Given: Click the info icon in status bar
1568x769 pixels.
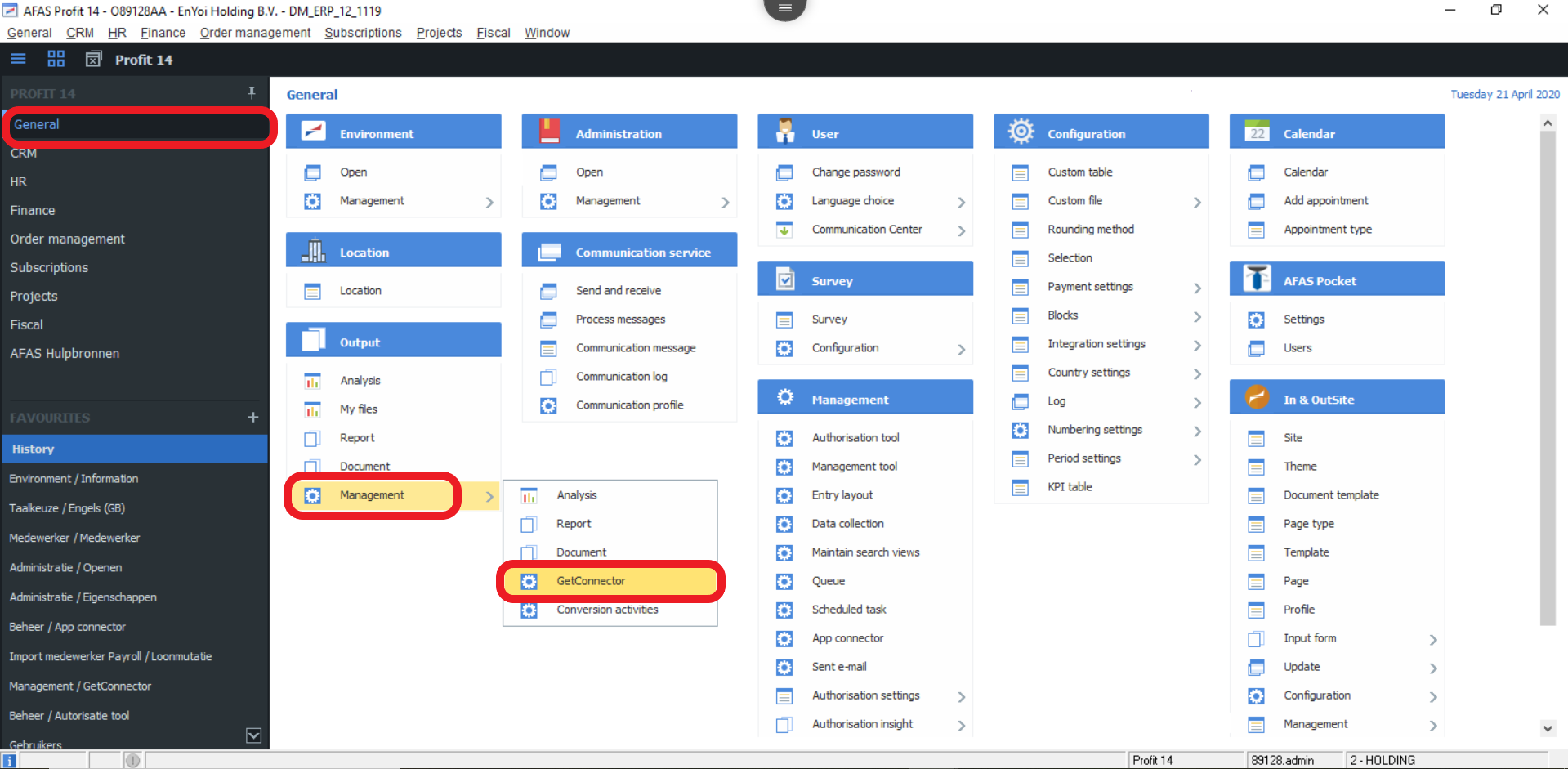Looking at the screenshot, I should tap(10, 760).
